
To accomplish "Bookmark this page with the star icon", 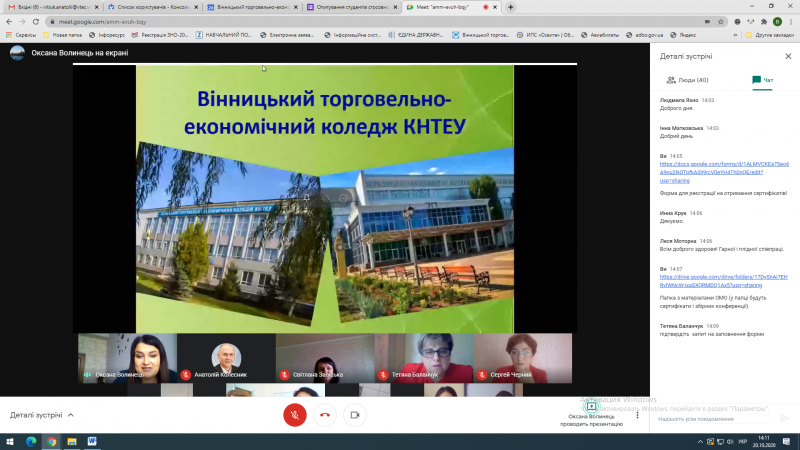I will coord(720,21).
